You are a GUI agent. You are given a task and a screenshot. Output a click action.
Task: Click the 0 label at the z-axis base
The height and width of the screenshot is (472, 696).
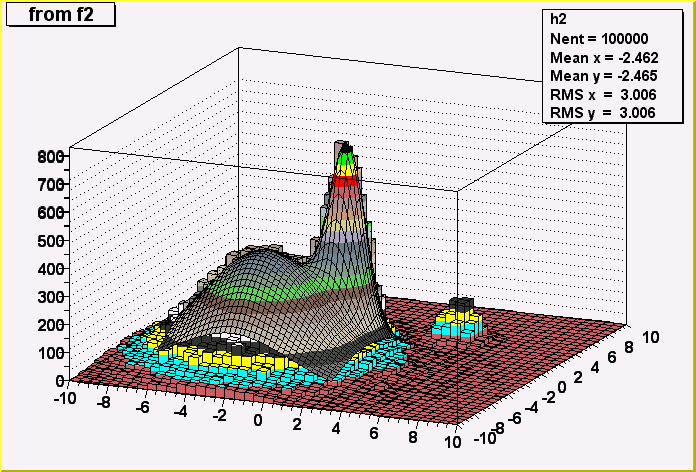pos(60,380)
